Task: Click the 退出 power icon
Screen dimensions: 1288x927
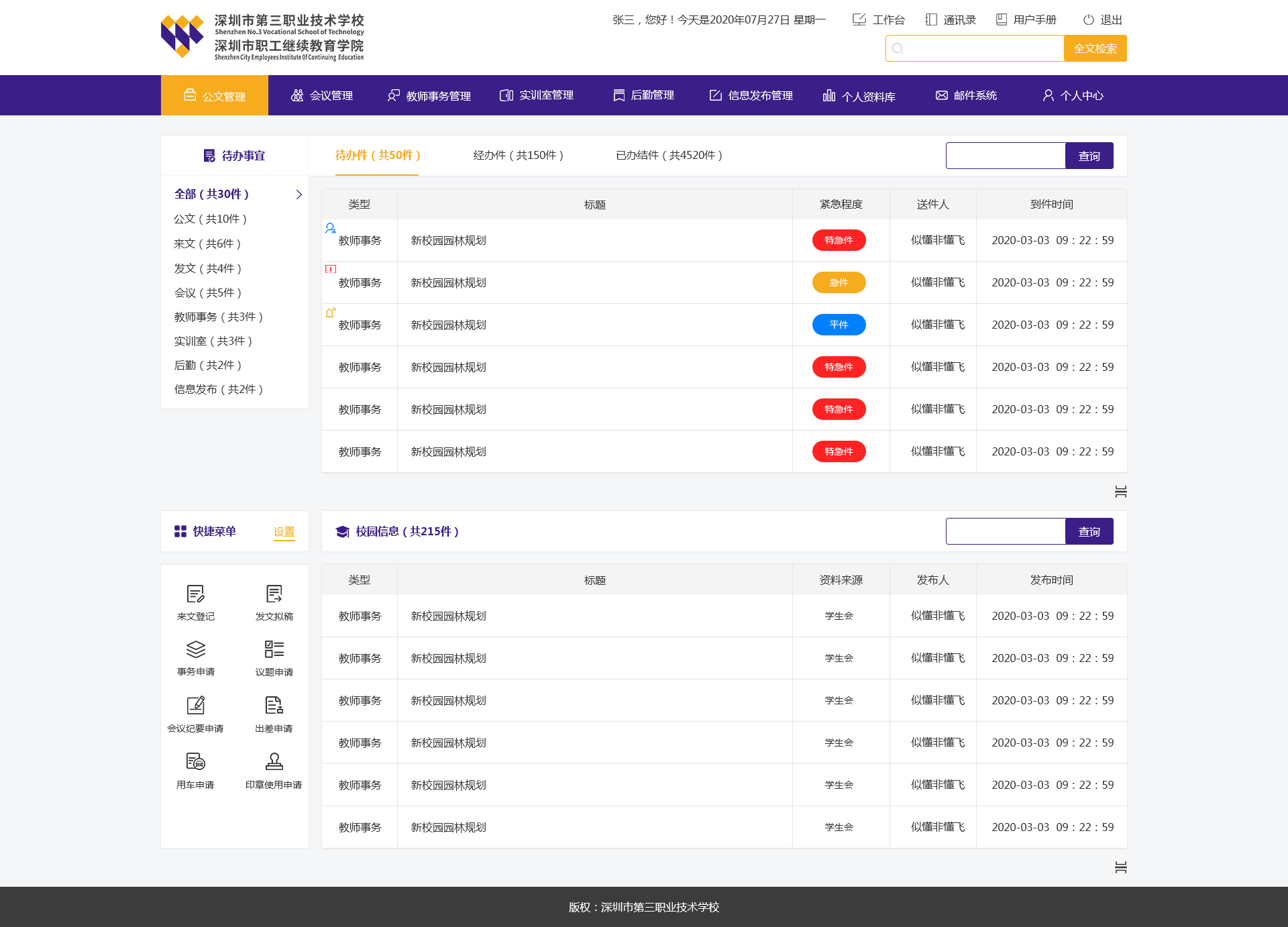Action: [x=1088, y=20]
